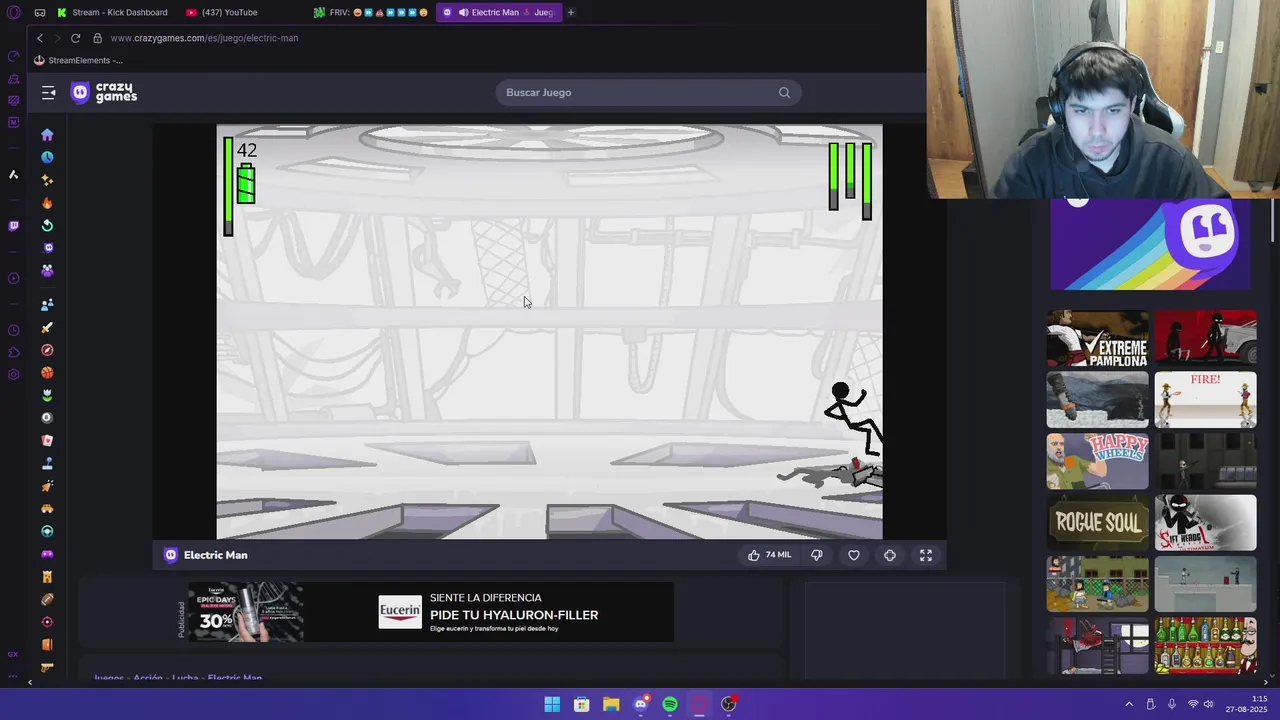Click Electric Man title below game

(215, 555)
